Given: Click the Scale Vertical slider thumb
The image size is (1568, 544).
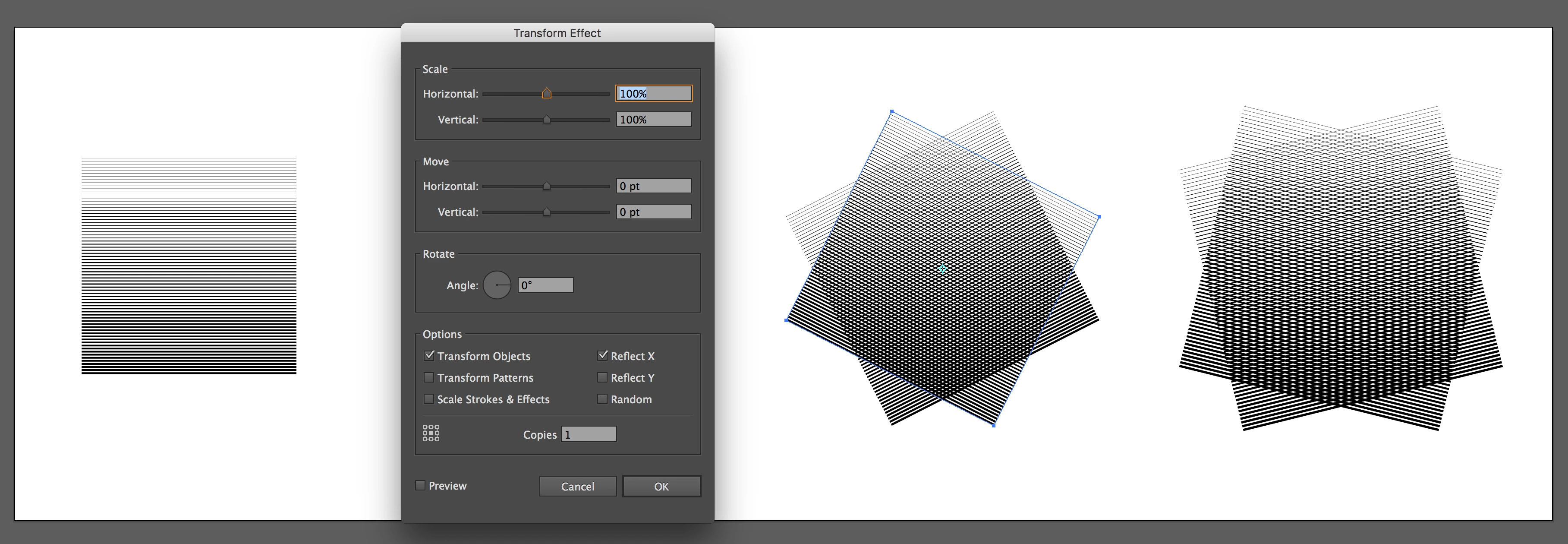Looking at the screenshot, I should coord(547,120).
